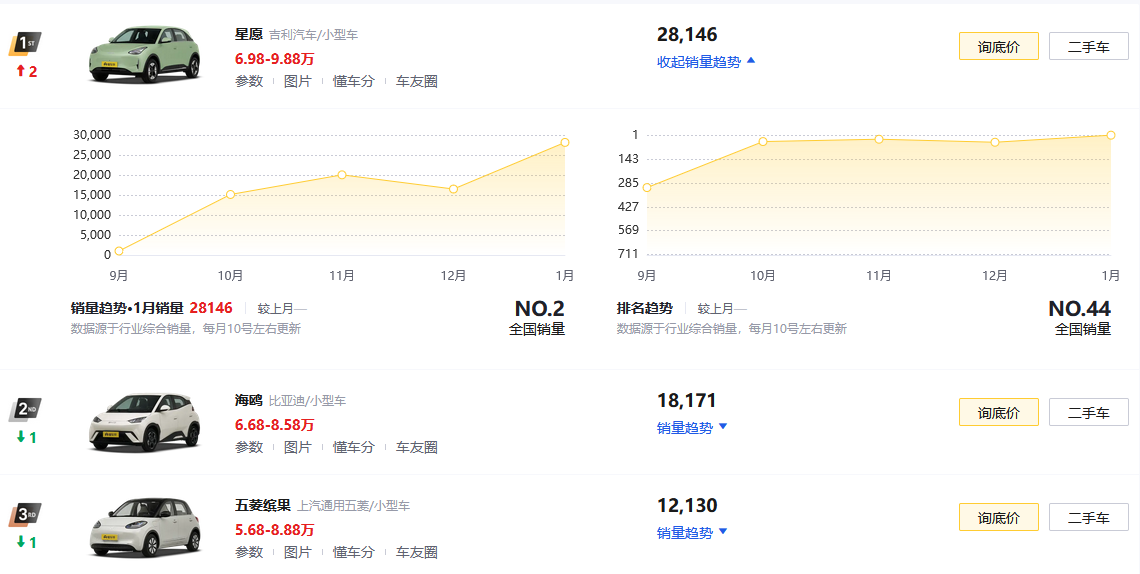Click the January point on ranking chart

click(x=1111, y=135)
